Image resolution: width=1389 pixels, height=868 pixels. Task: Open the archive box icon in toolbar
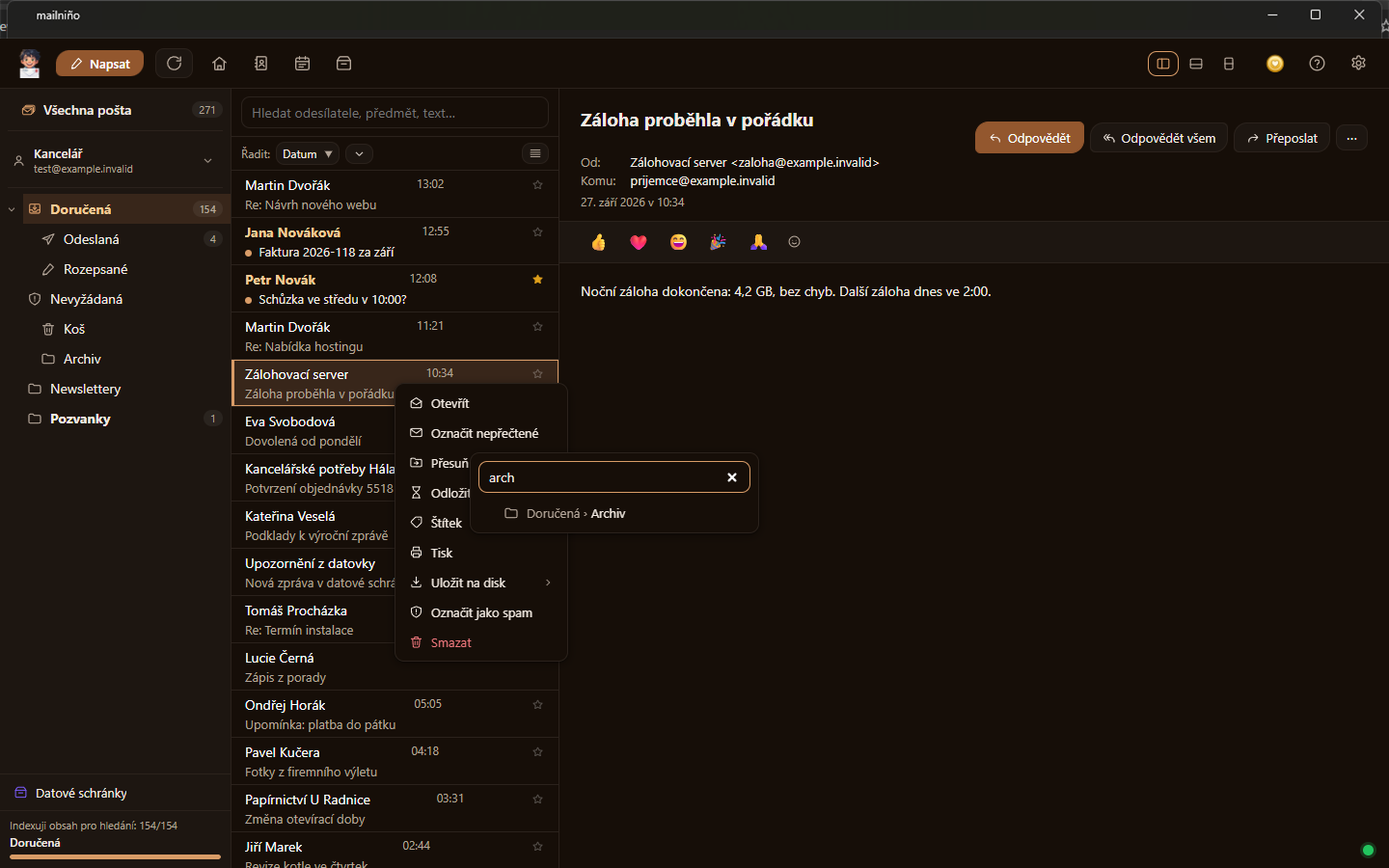[x=343, y=64]
